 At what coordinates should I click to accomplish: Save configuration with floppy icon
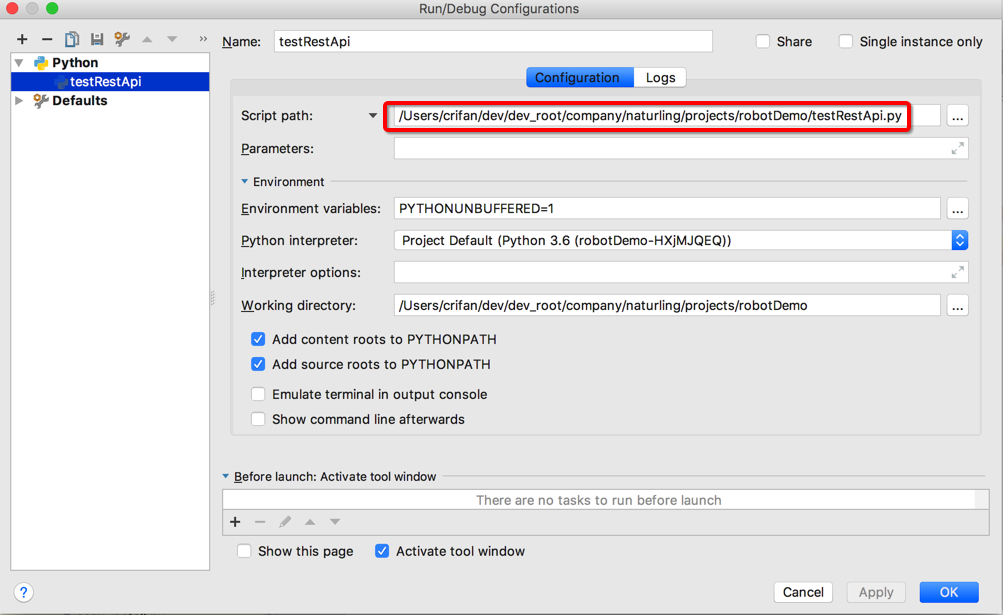click(x=97, y=40)
